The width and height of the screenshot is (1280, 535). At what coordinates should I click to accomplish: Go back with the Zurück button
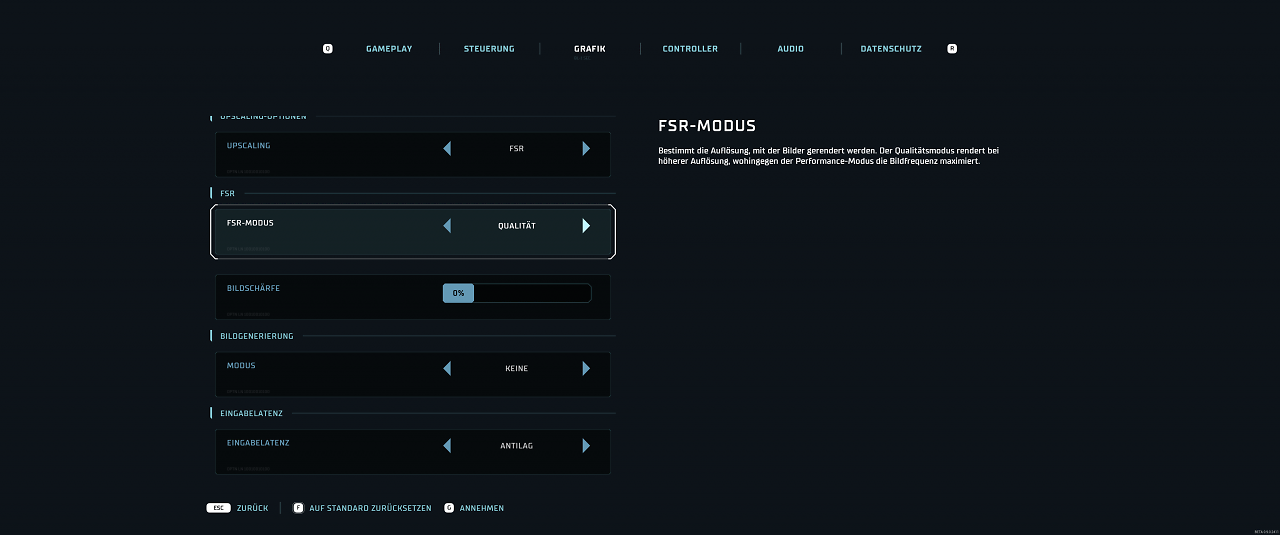pos(253,508)
